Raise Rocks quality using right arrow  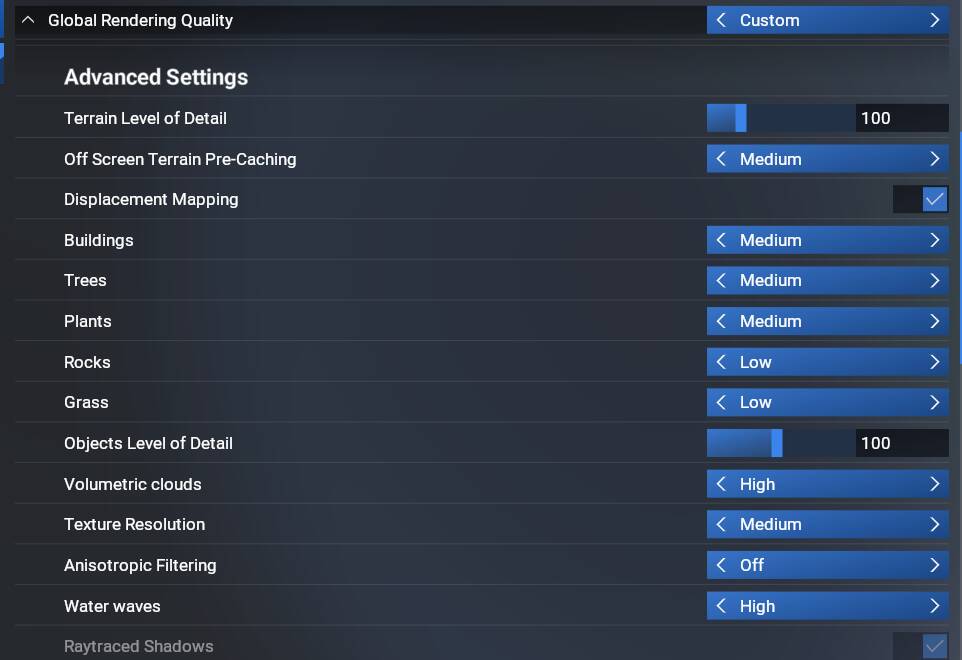point(934,362)
